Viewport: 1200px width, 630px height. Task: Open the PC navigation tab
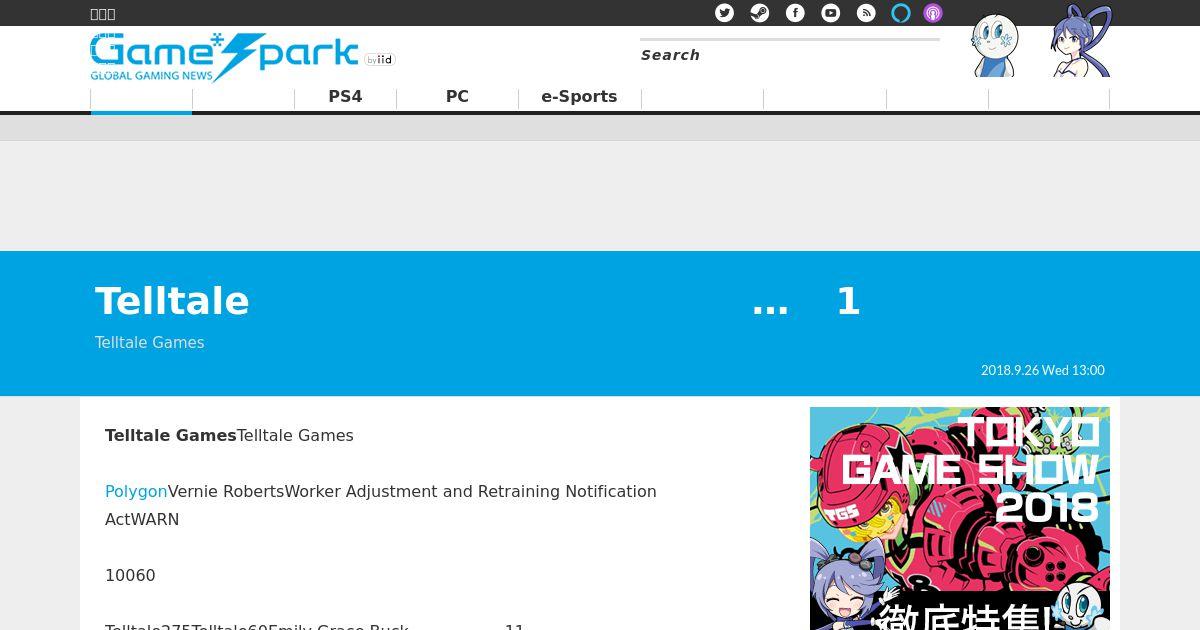click(x=457, y=97)
